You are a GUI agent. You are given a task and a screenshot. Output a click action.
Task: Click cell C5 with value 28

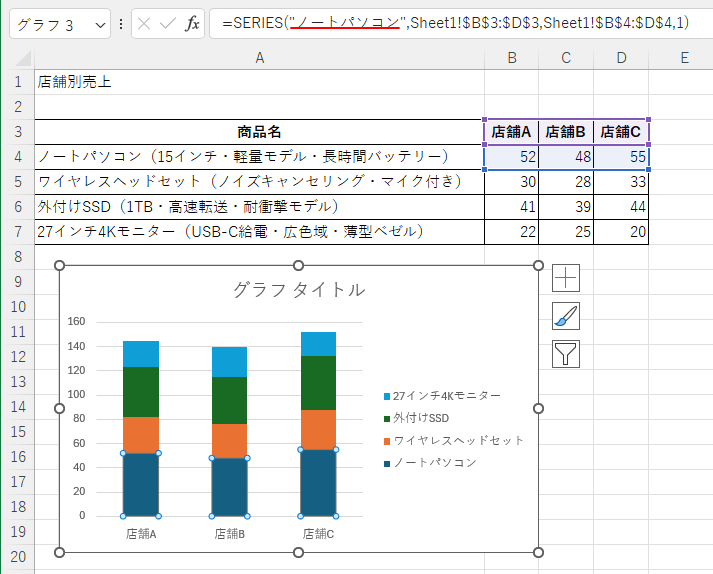(x=566, y=182)
